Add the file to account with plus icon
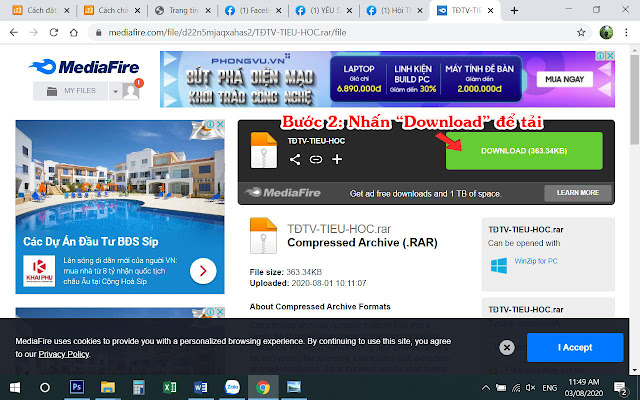This screenshot has height=400, width=640. click(x=337, y=159)
